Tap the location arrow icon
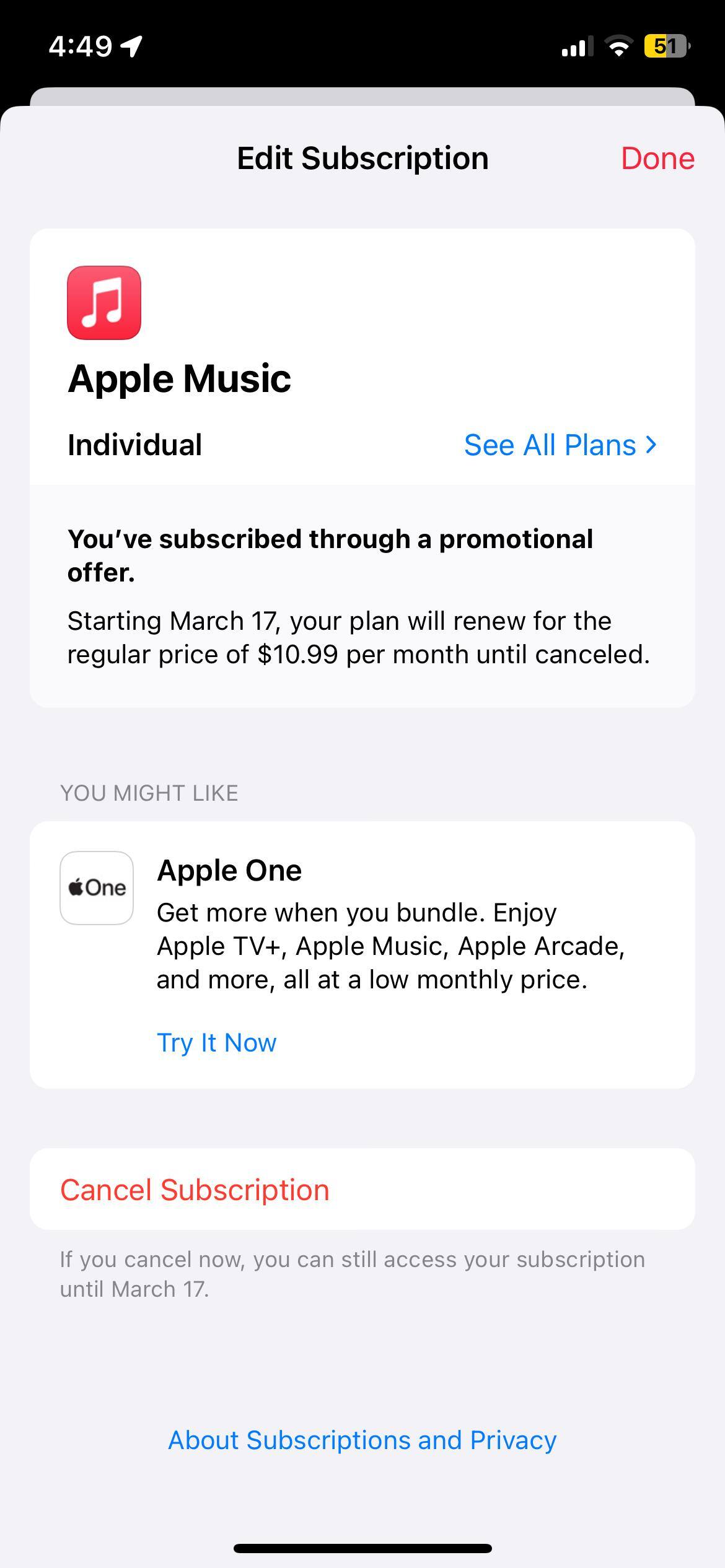The width and height of the screenshot is (725, 1568). (x=131, y=46)
